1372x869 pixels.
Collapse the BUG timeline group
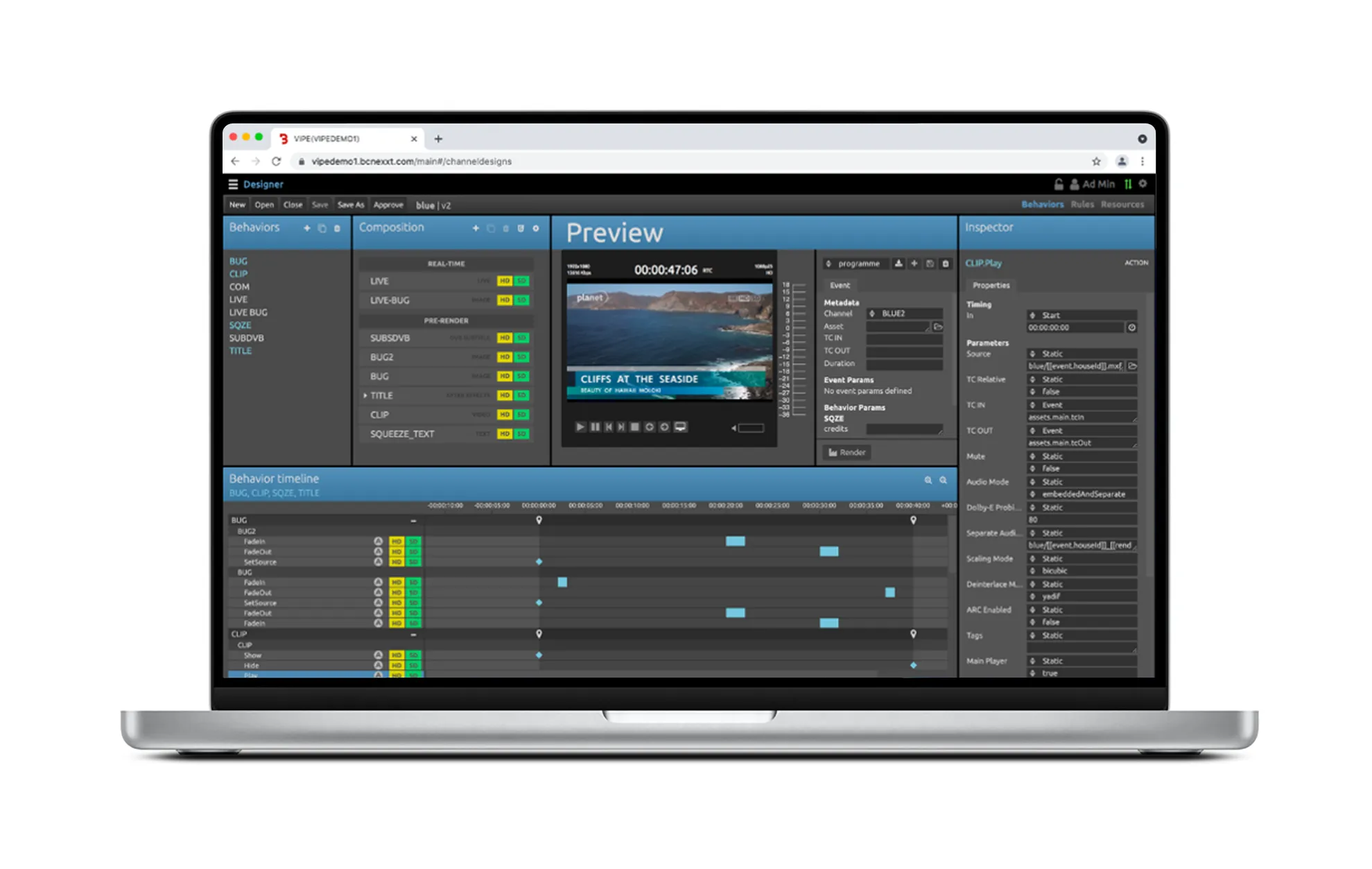pos(413,520)
